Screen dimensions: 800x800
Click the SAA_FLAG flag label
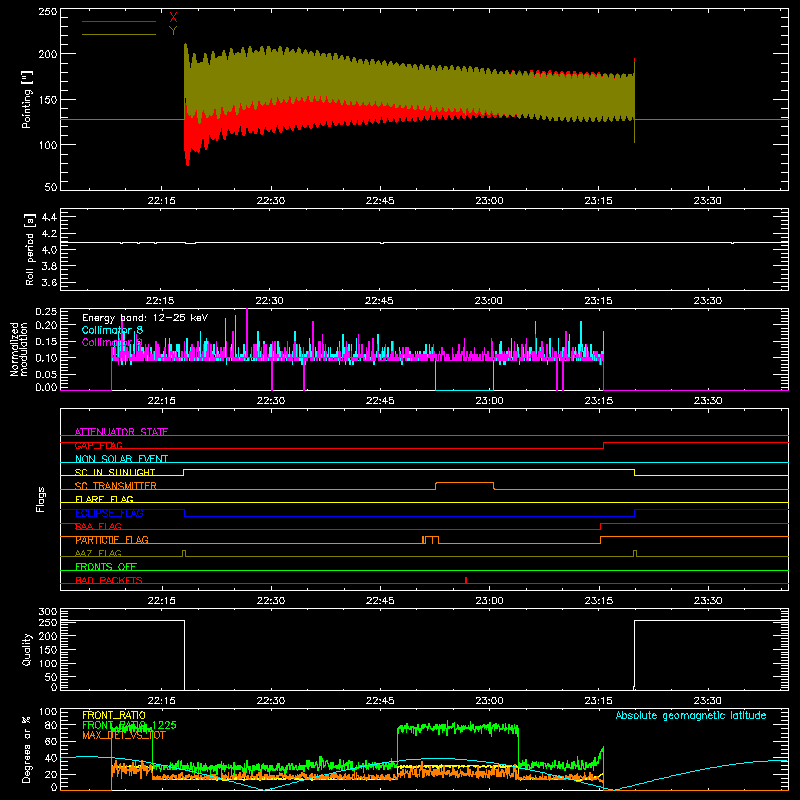[x=98, y=527]
